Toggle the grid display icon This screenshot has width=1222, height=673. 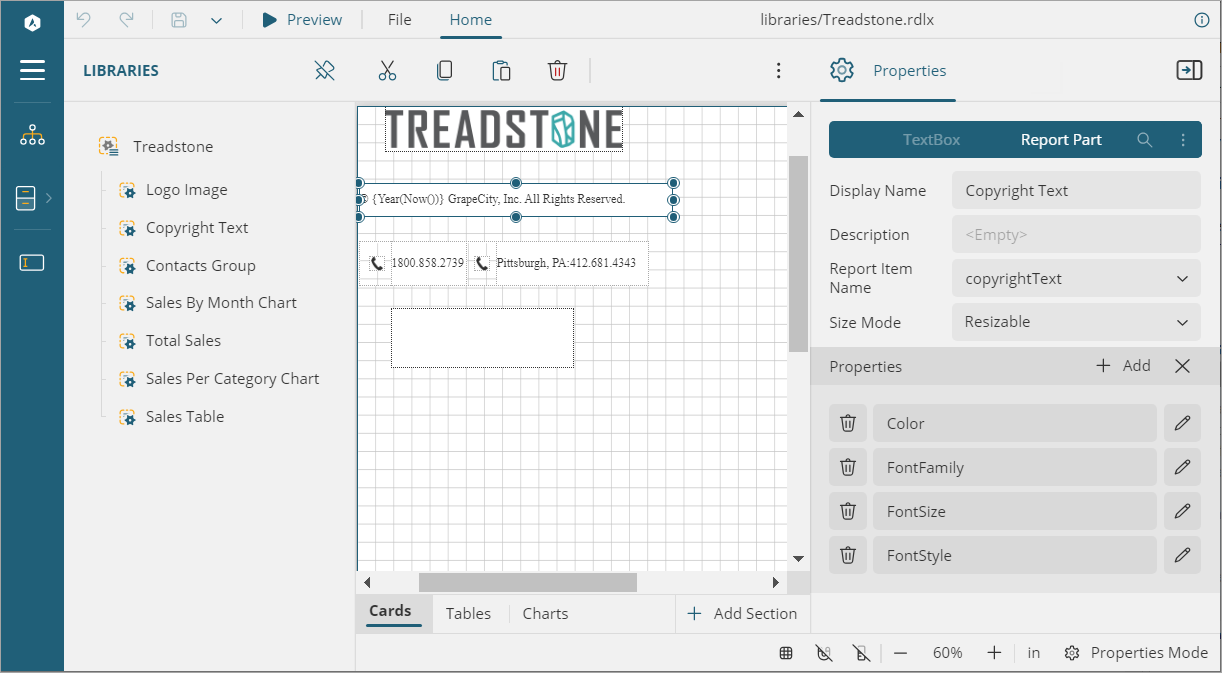click(787, 653)
